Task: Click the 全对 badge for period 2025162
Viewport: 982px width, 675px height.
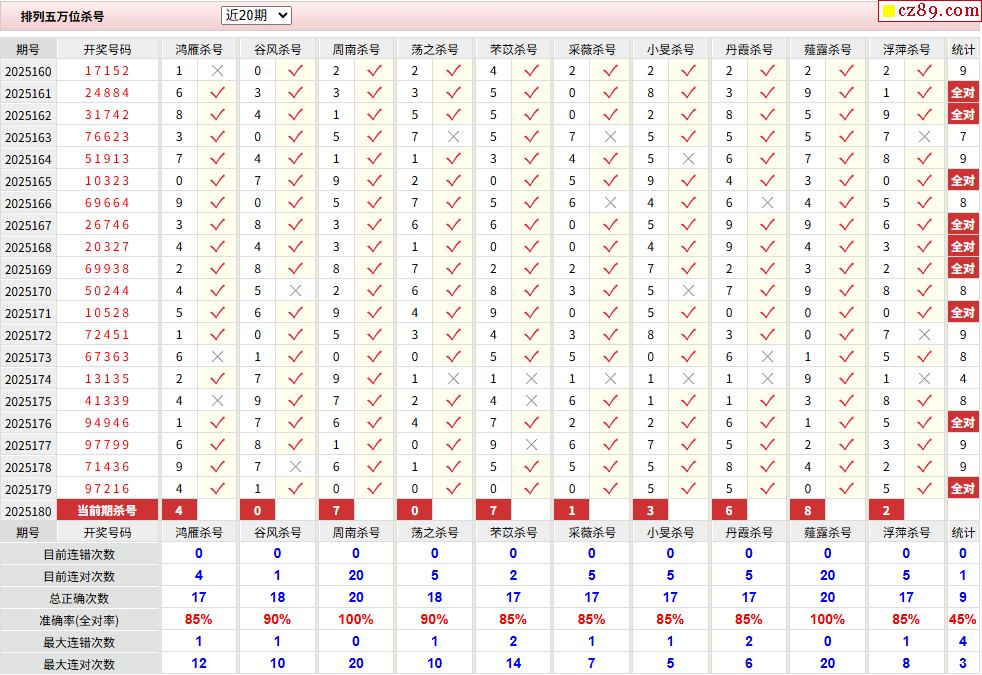Action: click(963, 115)
